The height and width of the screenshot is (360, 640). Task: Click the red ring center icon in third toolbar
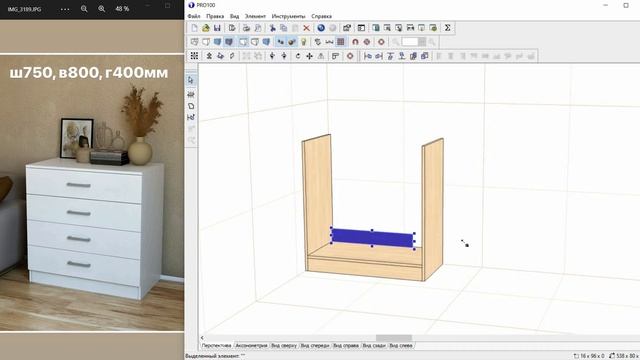pyautogui.click(x=350, y=56)
